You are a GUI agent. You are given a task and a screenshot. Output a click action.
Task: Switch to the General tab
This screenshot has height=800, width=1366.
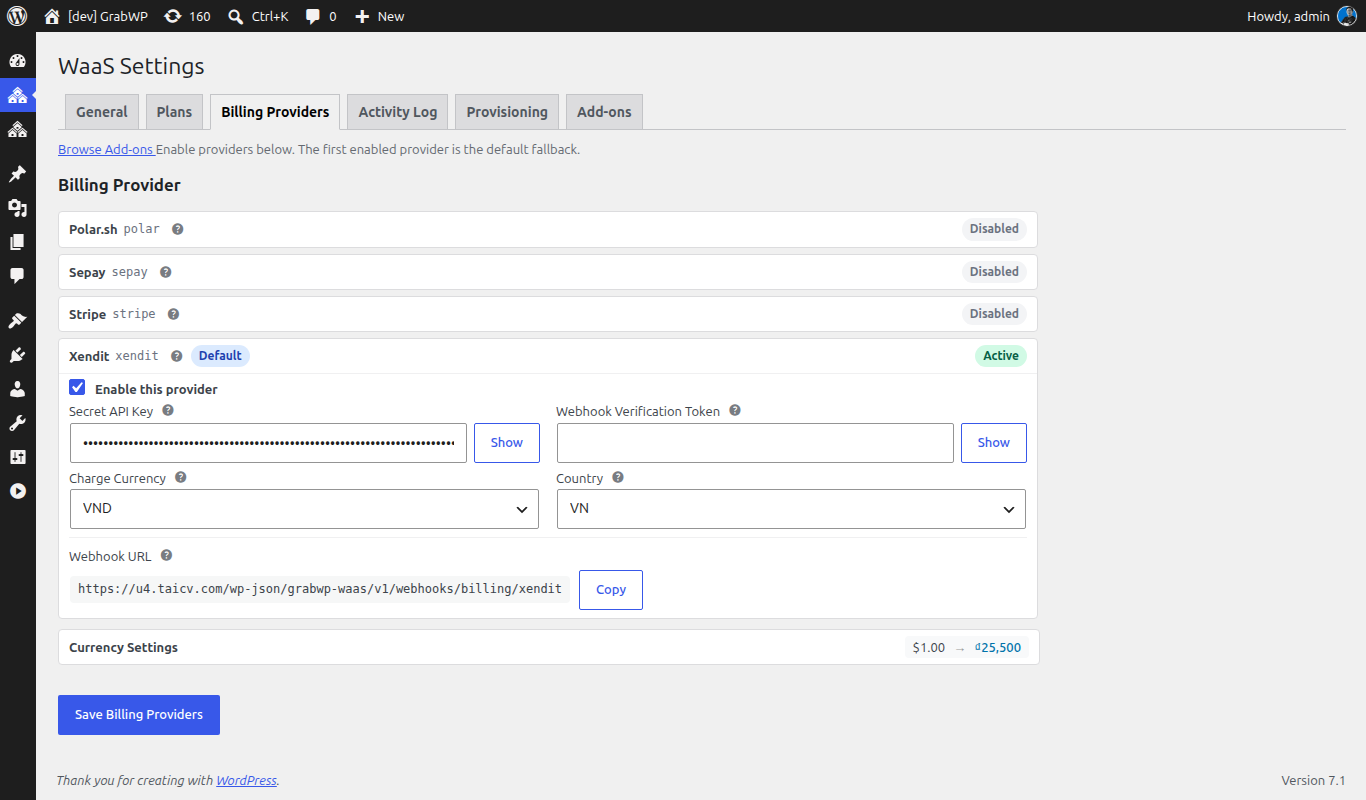tap(102, 112)
